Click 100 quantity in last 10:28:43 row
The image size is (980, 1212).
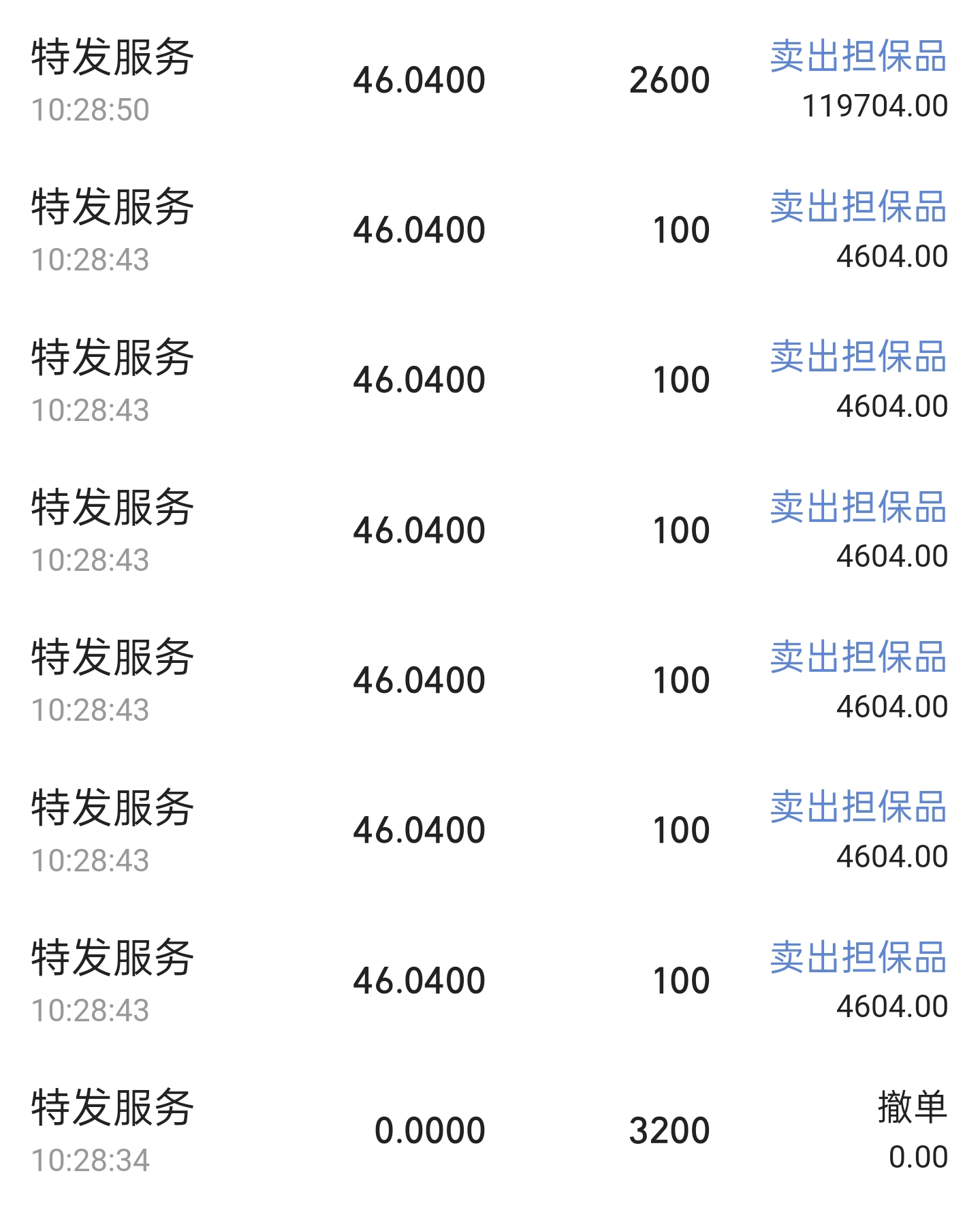point(681,981)
